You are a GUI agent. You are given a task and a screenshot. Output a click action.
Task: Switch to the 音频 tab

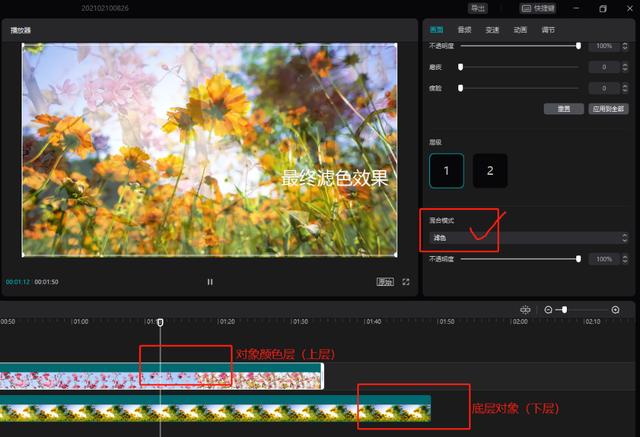click(464, 30)
